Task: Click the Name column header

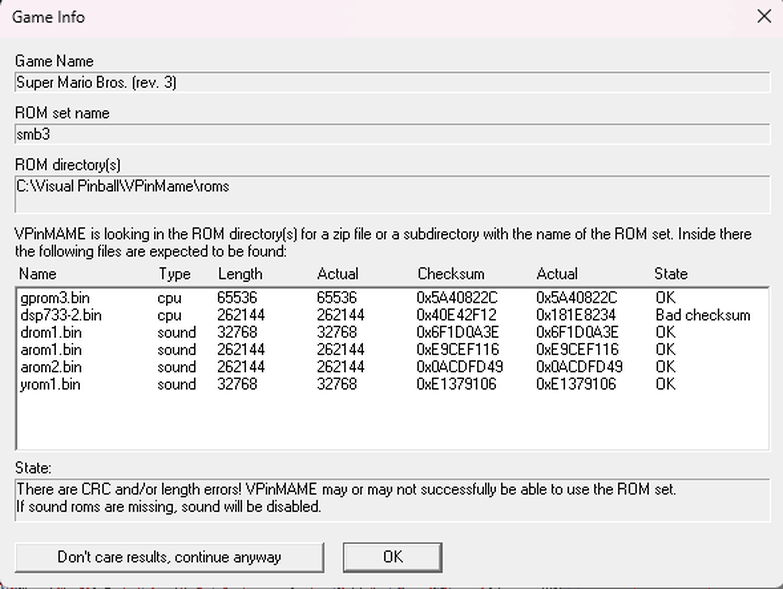Action: pos(37,274)
